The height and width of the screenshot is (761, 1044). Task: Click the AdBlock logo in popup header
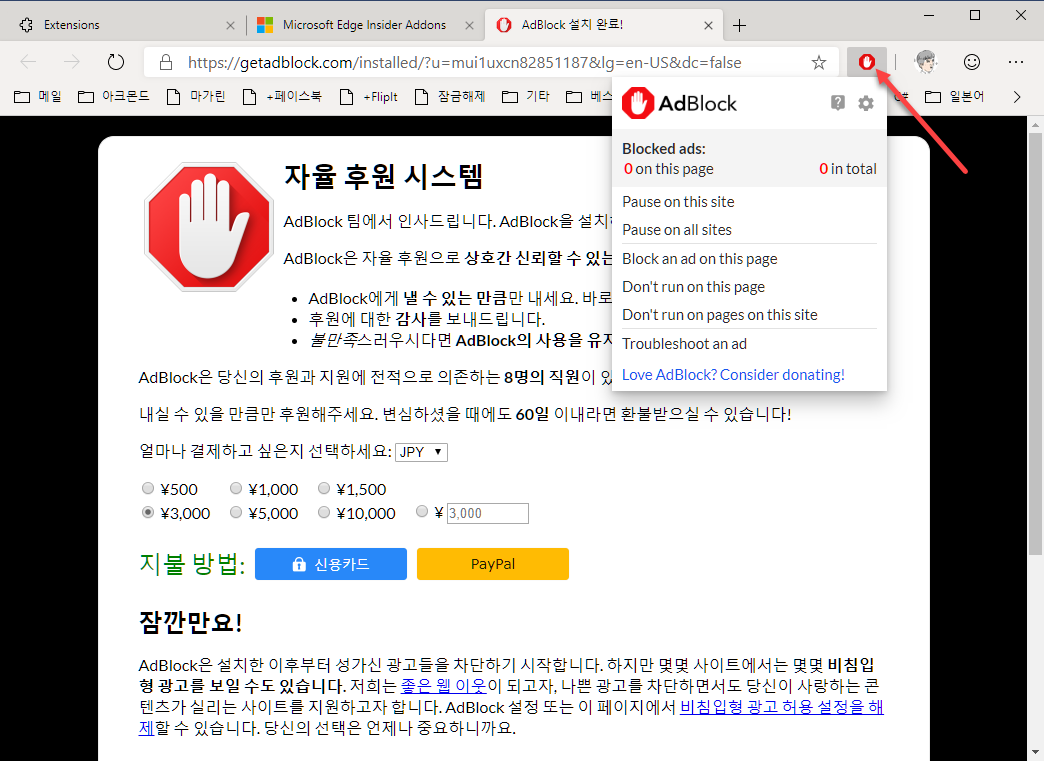[679, 103]
